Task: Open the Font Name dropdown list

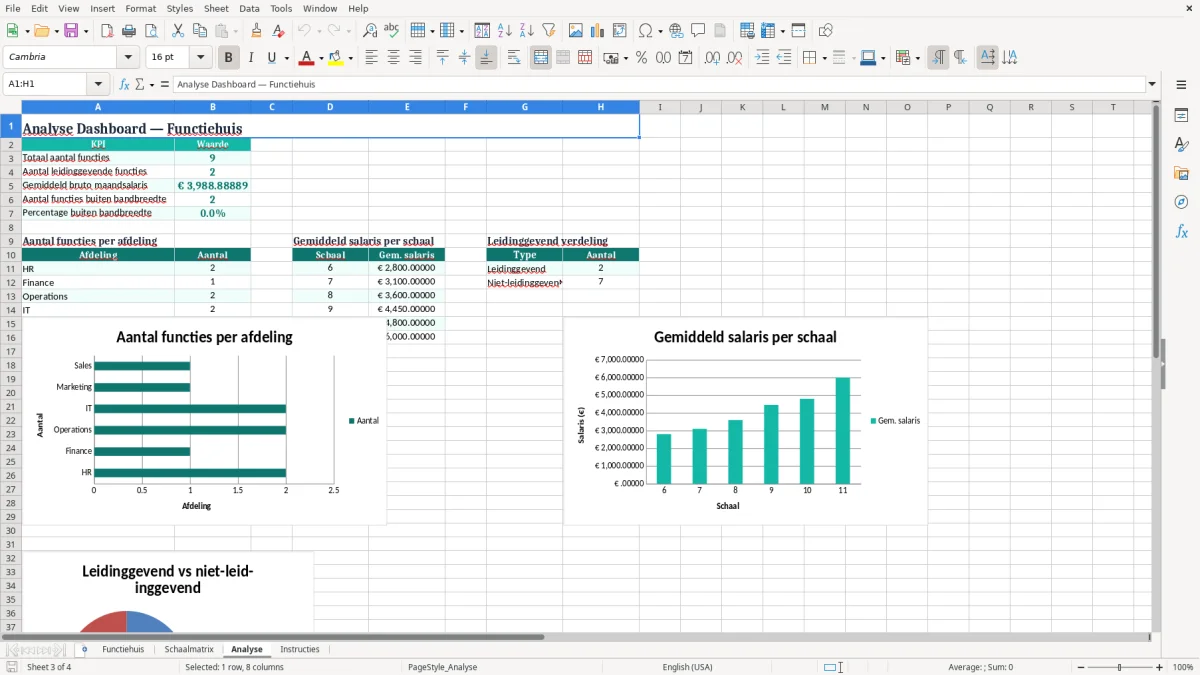Action: pyautogui.click(x=128, y=58)
